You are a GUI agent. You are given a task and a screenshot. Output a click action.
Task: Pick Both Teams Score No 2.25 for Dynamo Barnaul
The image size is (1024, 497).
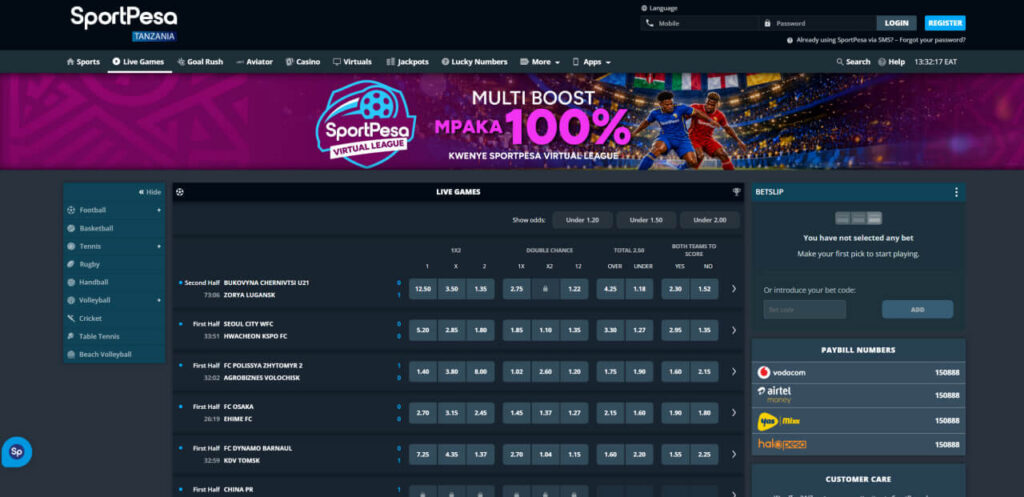(x=705, y=455)
